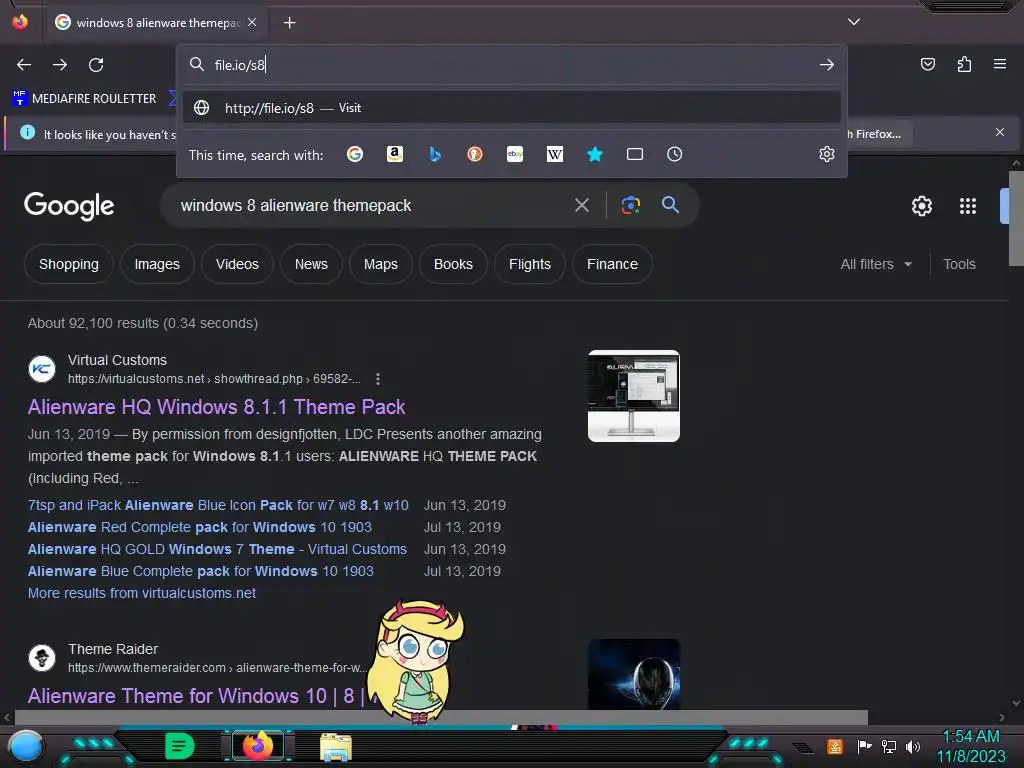Open the Save to Pocket icon
This screenshot has height=768, width=1024.
point(927,64)
